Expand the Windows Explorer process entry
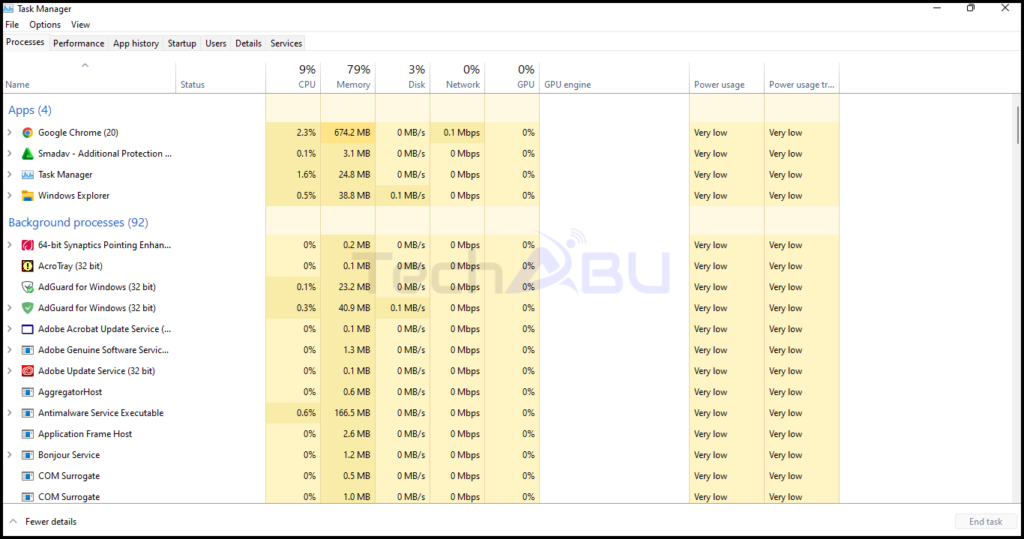Viewport: 1024px width, 539px height. coord(10,195)
